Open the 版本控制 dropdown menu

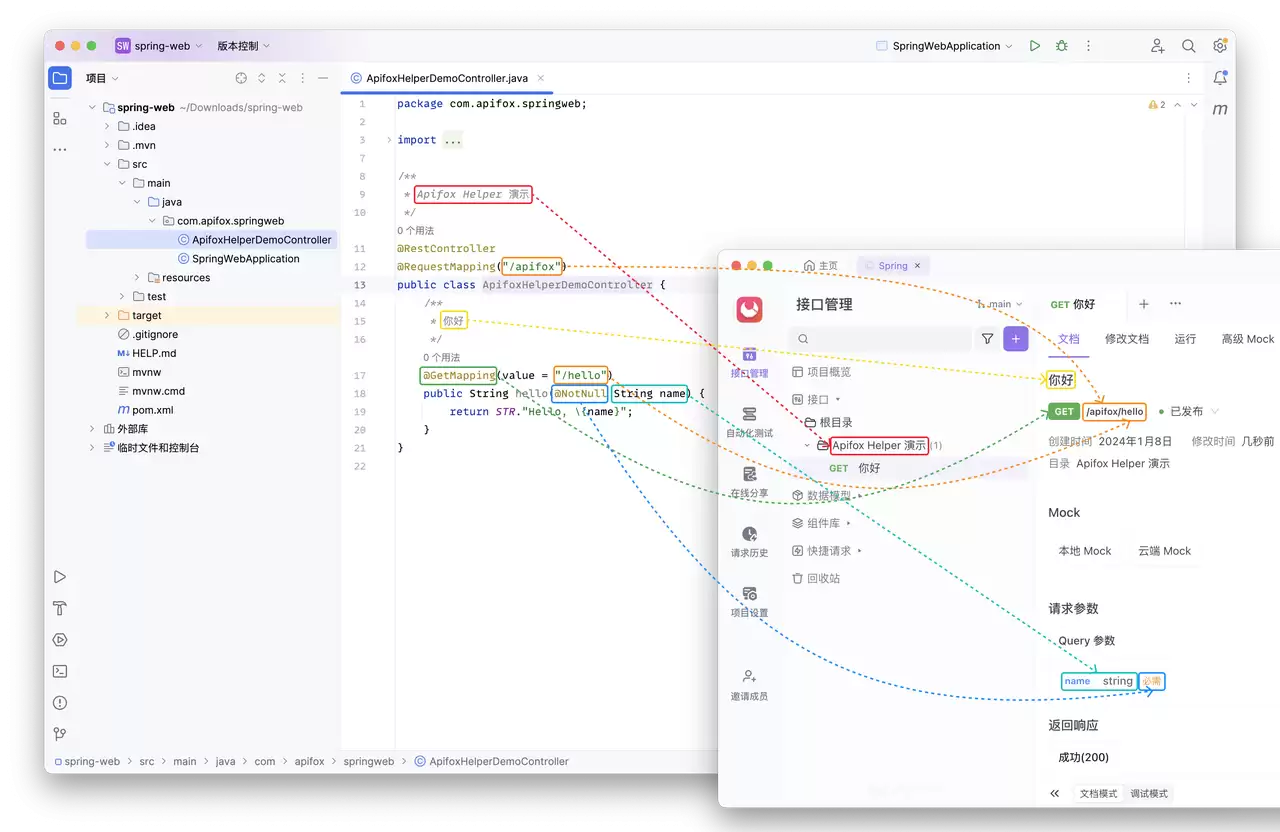click(244, 46)
